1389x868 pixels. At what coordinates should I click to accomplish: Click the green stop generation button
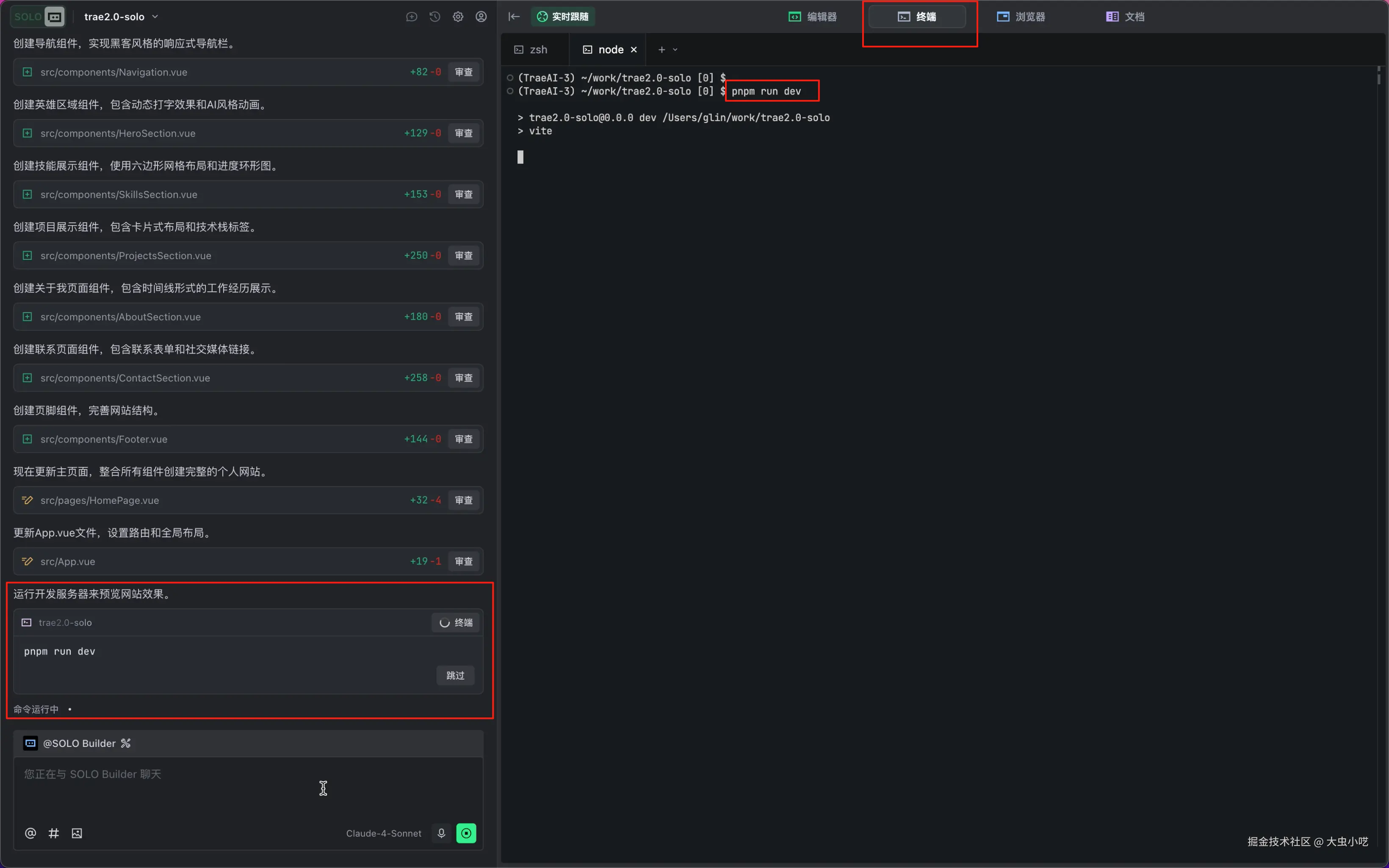[x=466, y=833]
